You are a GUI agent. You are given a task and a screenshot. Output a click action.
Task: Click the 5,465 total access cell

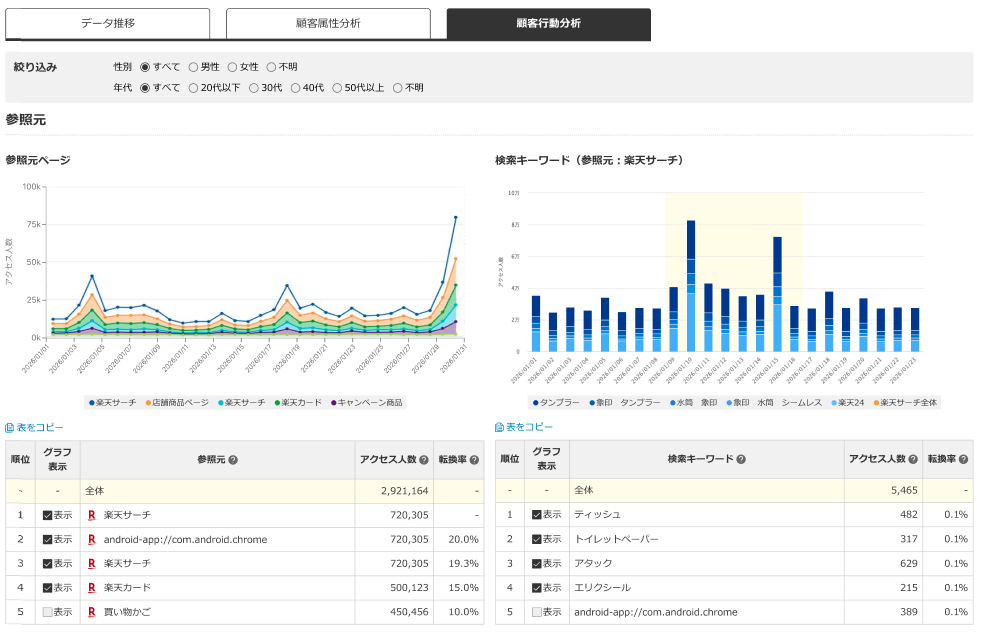pos(883,490)
